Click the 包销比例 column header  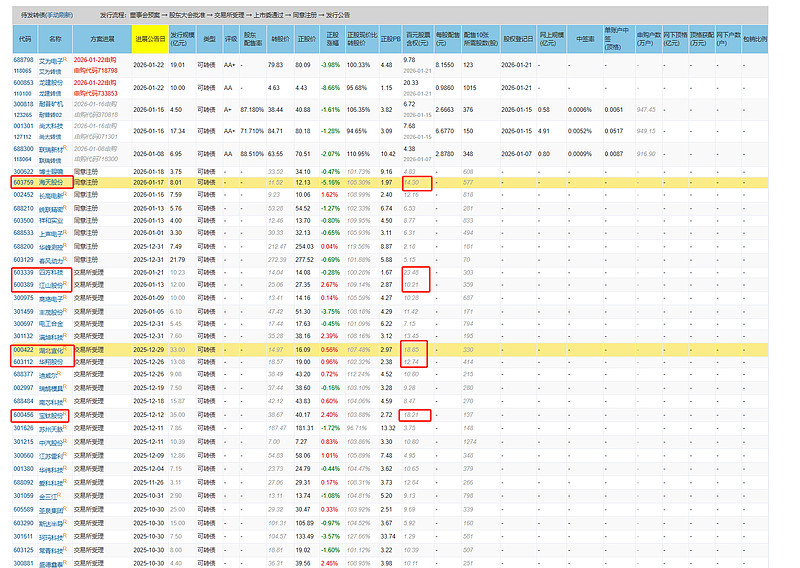click(x=755, y=39)
